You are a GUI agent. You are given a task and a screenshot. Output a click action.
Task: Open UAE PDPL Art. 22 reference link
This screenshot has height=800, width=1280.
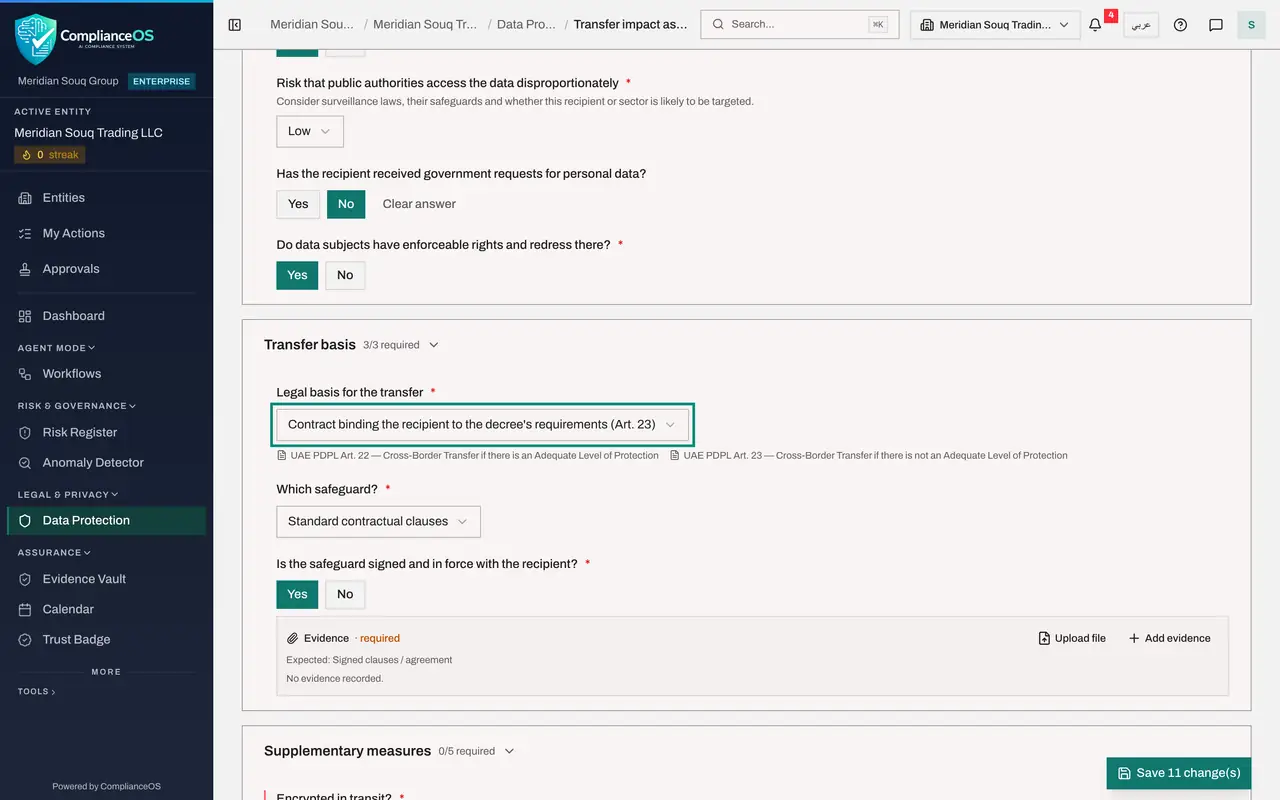click(468, 455)
